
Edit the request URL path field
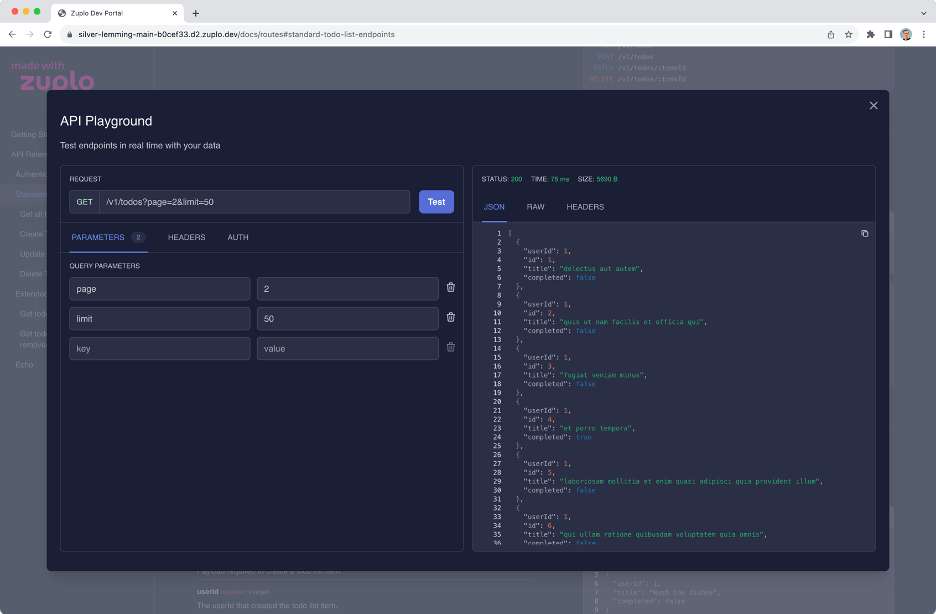point(255,202)
